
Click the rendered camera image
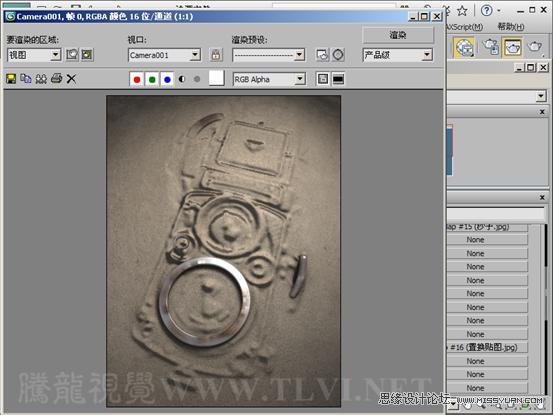[224, 251]
